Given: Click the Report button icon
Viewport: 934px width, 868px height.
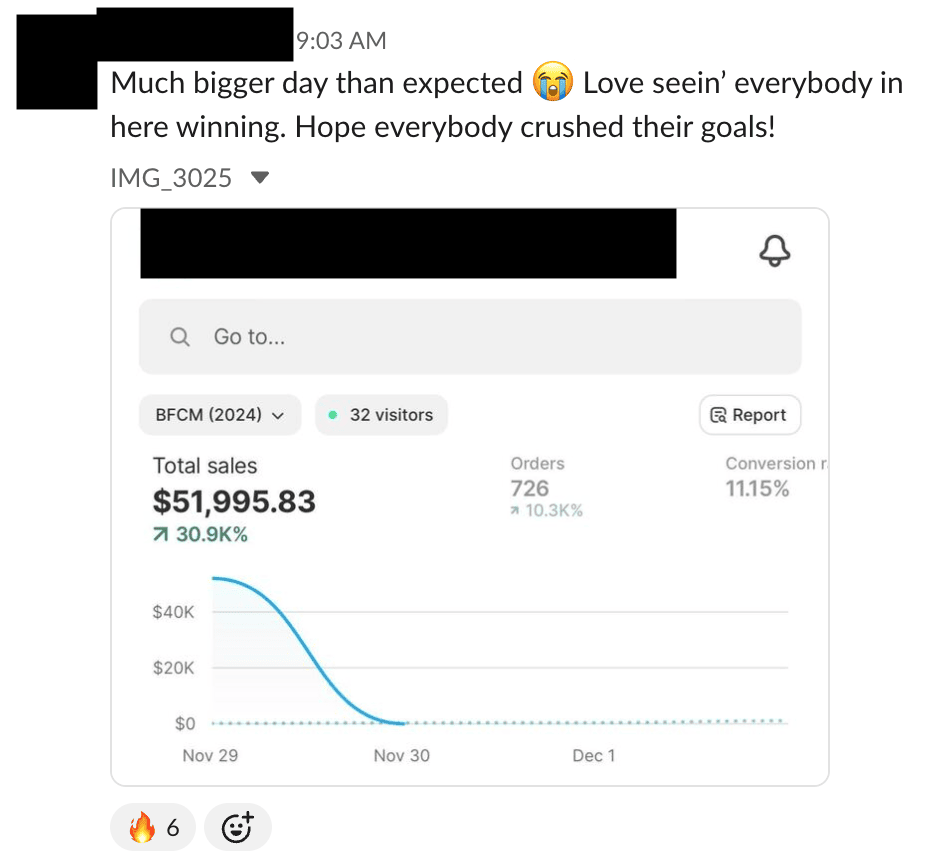Looking at the screenshot, I should 717,415.
